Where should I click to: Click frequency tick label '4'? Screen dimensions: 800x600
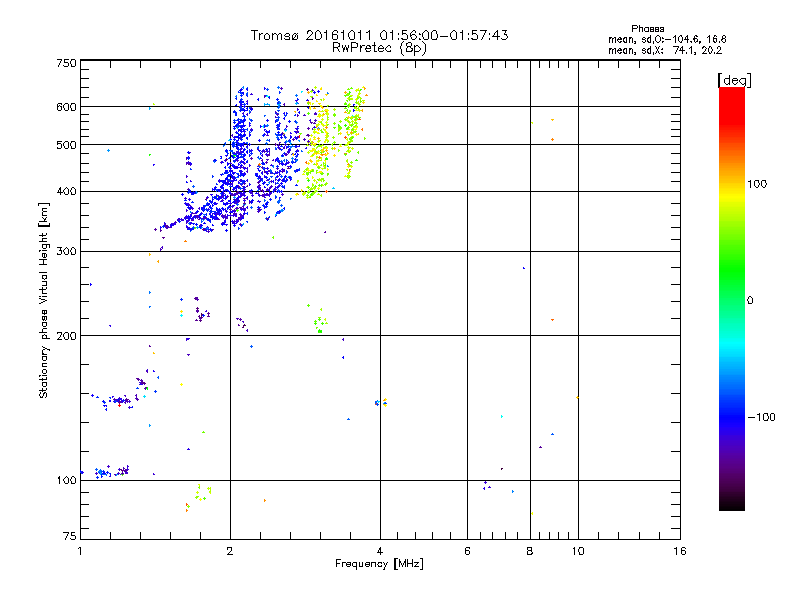click(380, 551)
